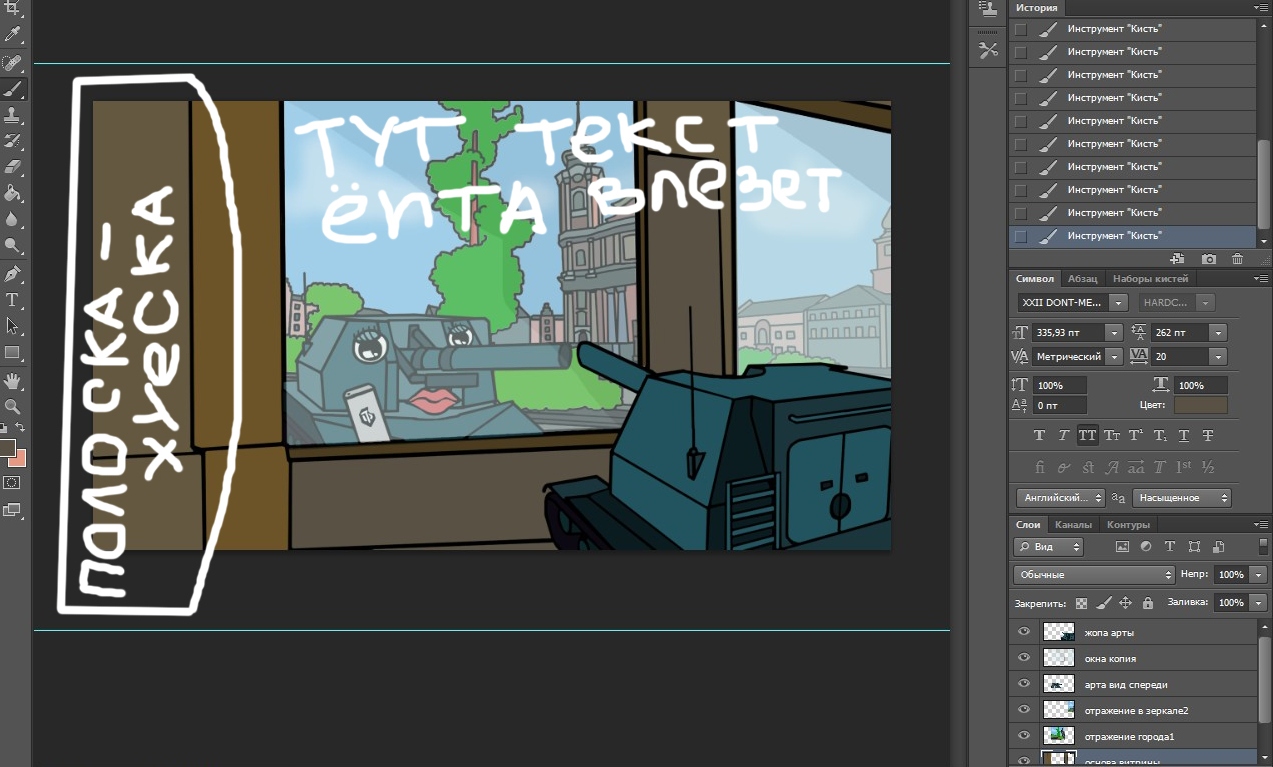Select the Clone Stamp tool

coord(13,114)
